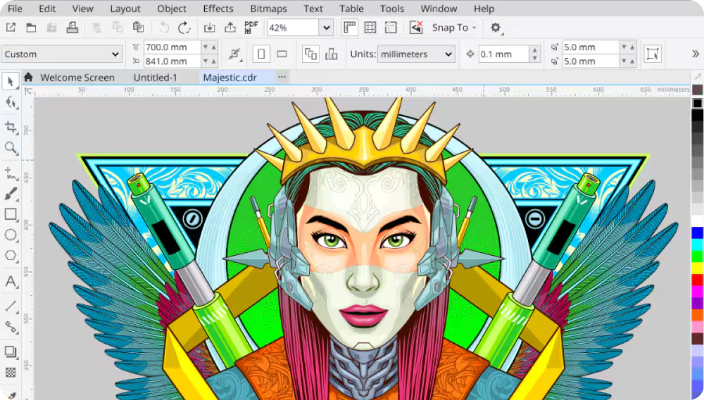The image size is (704, 400).
Task: Switch page to portrait orientation
Action: click(261, 54)
